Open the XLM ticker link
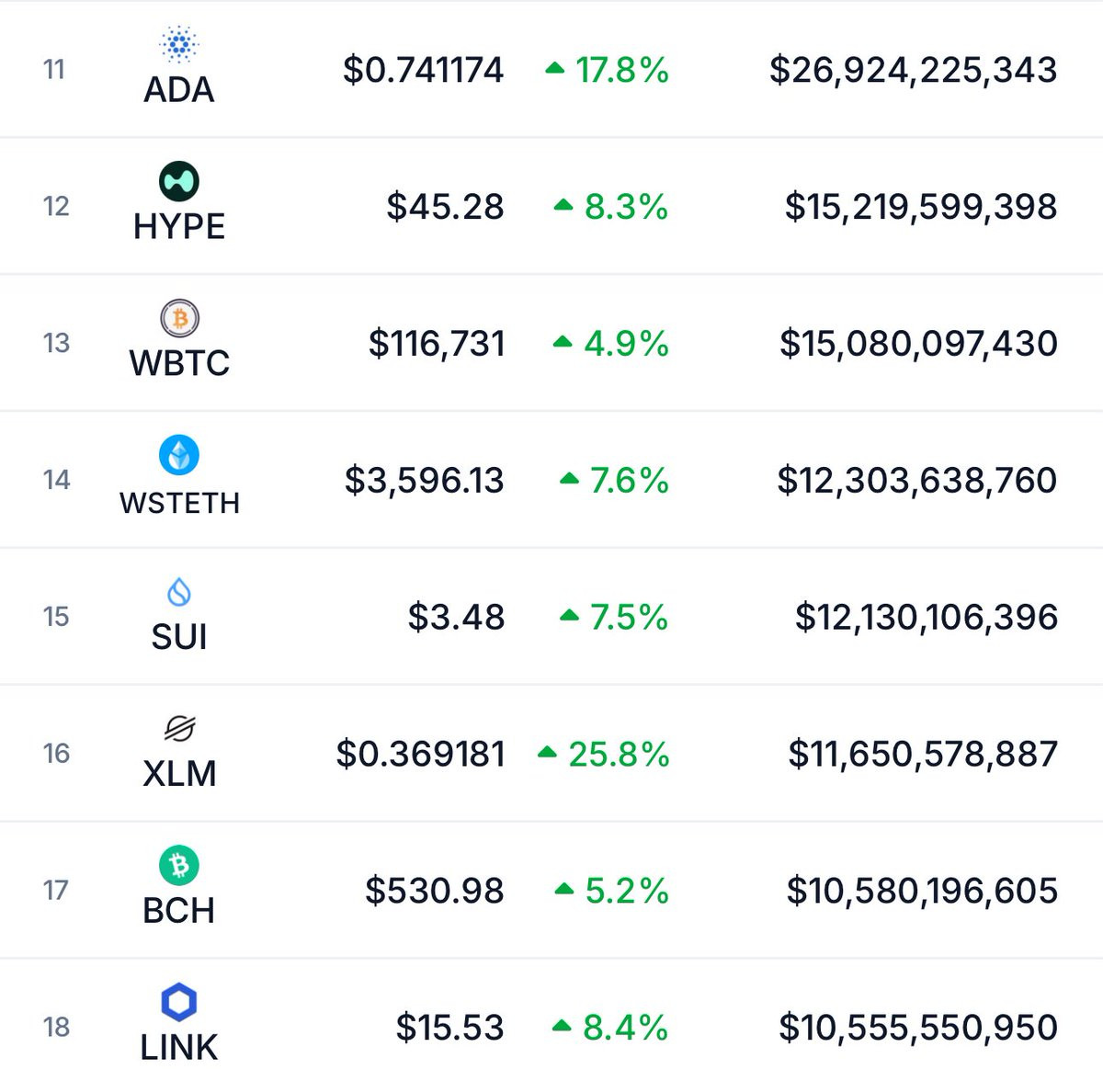This screenshot has height=1092, width=1103. 179,774
